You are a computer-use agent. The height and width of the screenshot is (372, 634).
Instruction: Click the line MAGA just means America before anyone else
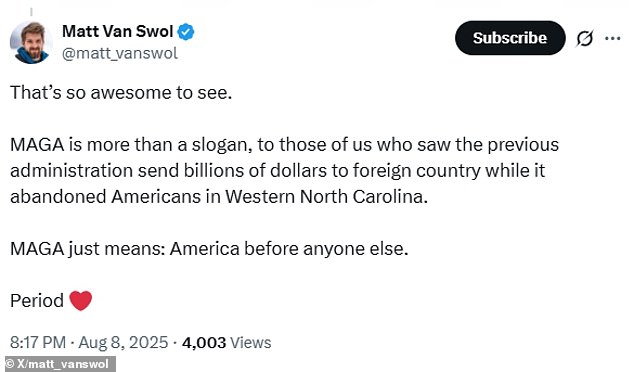[x=209, y=249]
